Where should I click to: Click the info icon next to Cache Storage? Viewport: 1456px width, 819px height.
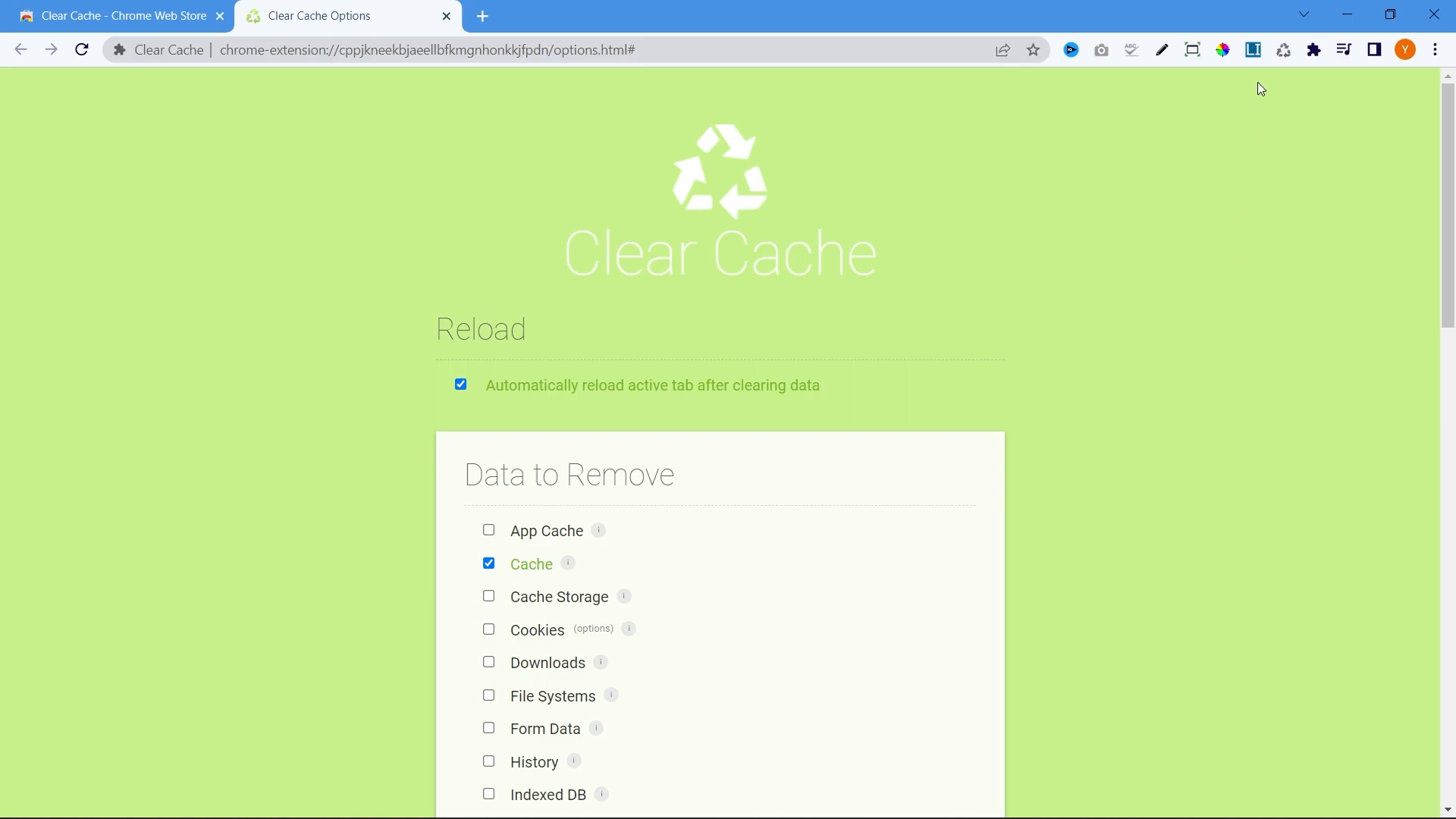tap(623, 595)
